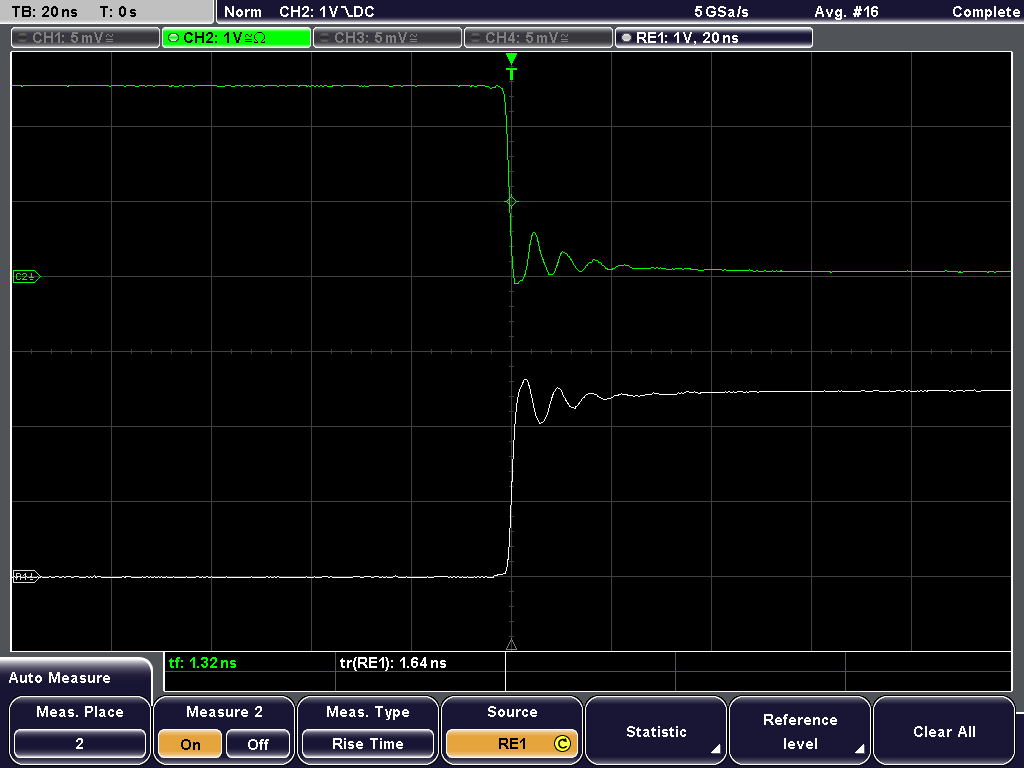The image size is (1024, 768).
Task: Open the Meas. Type Rise Time selector
Action: tap(368, 744)
